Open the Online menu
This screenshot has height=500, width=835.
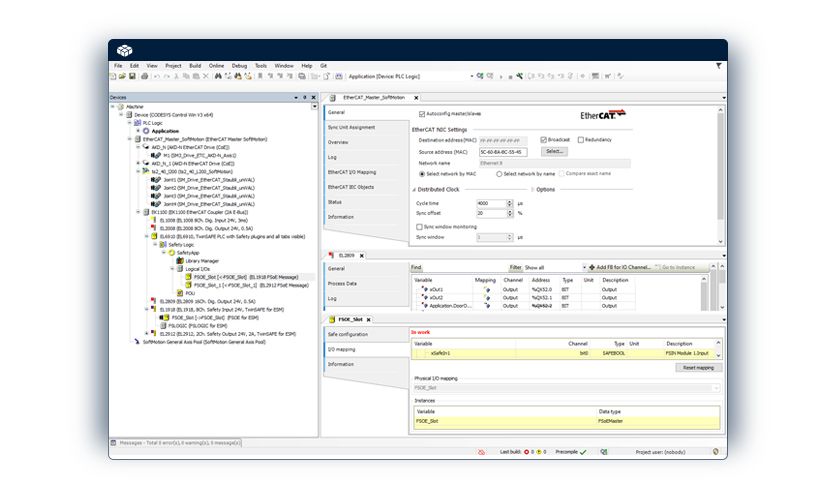coord(216,65)
